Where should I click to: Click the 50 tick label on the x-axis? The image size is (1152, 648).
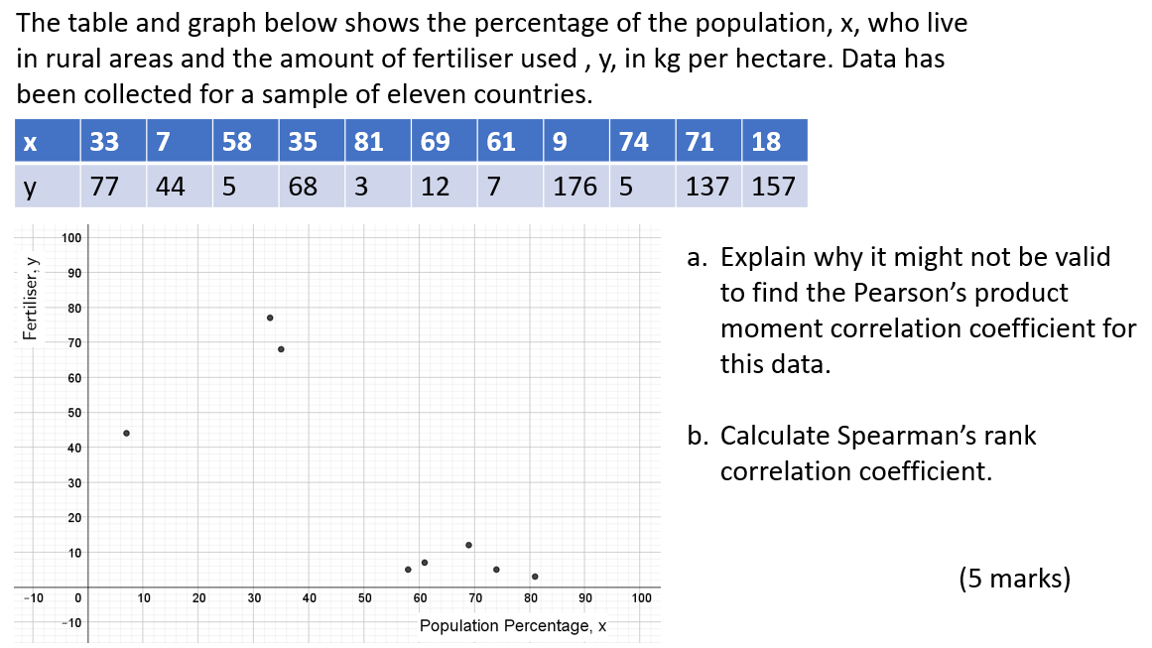tap(365, 598)
